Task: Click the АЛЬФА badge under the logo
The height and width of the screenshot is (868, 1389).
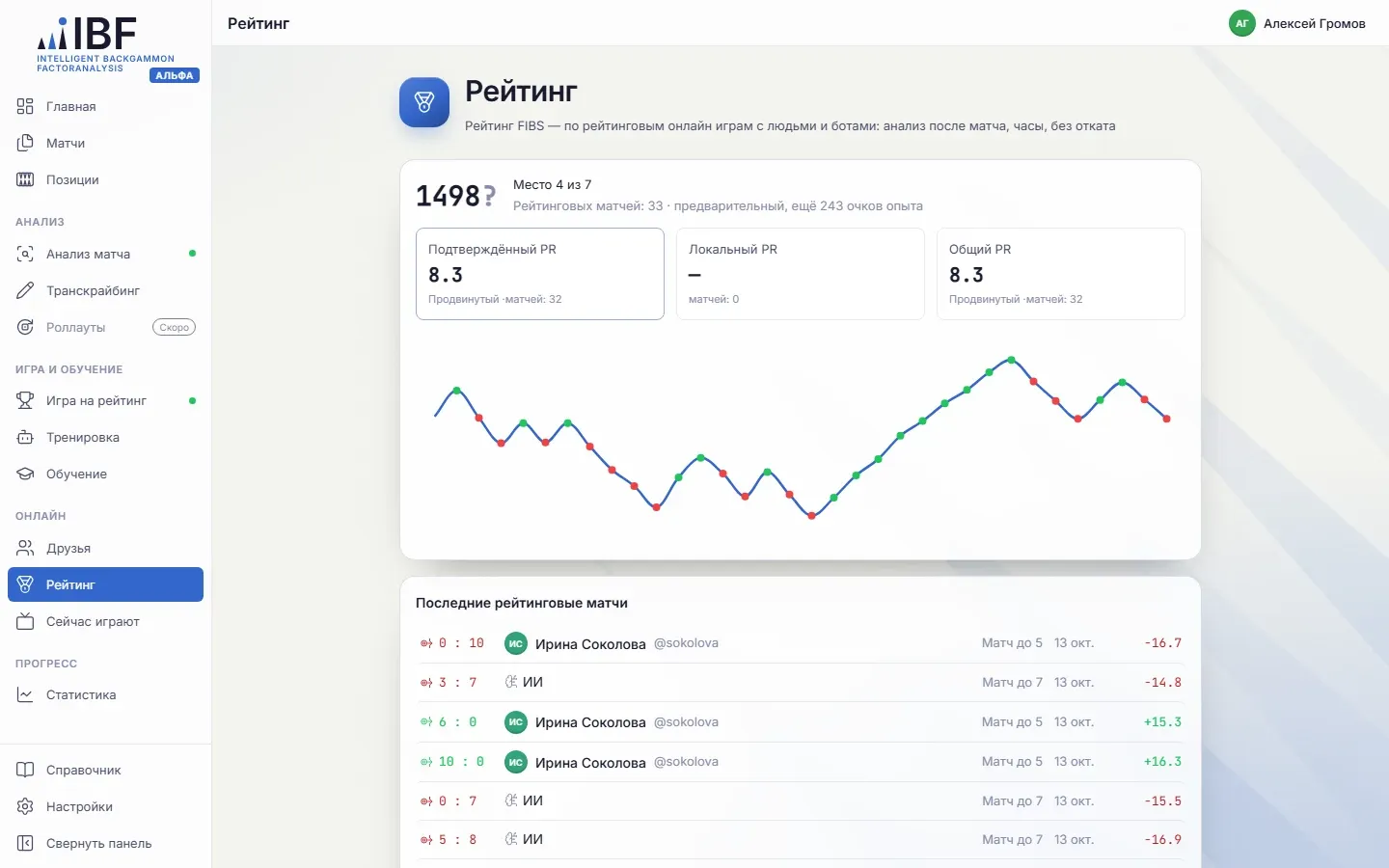Action: (175, 75)
